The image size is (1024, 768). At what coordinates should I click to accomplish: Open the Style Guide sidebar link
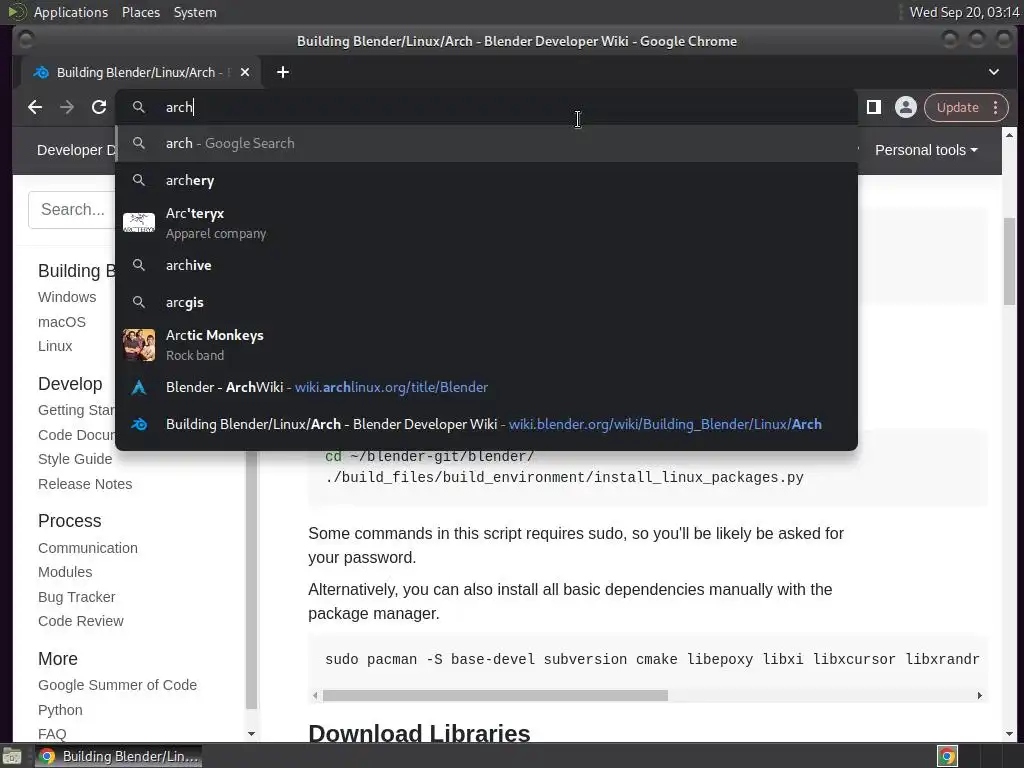tap(74, 459)
